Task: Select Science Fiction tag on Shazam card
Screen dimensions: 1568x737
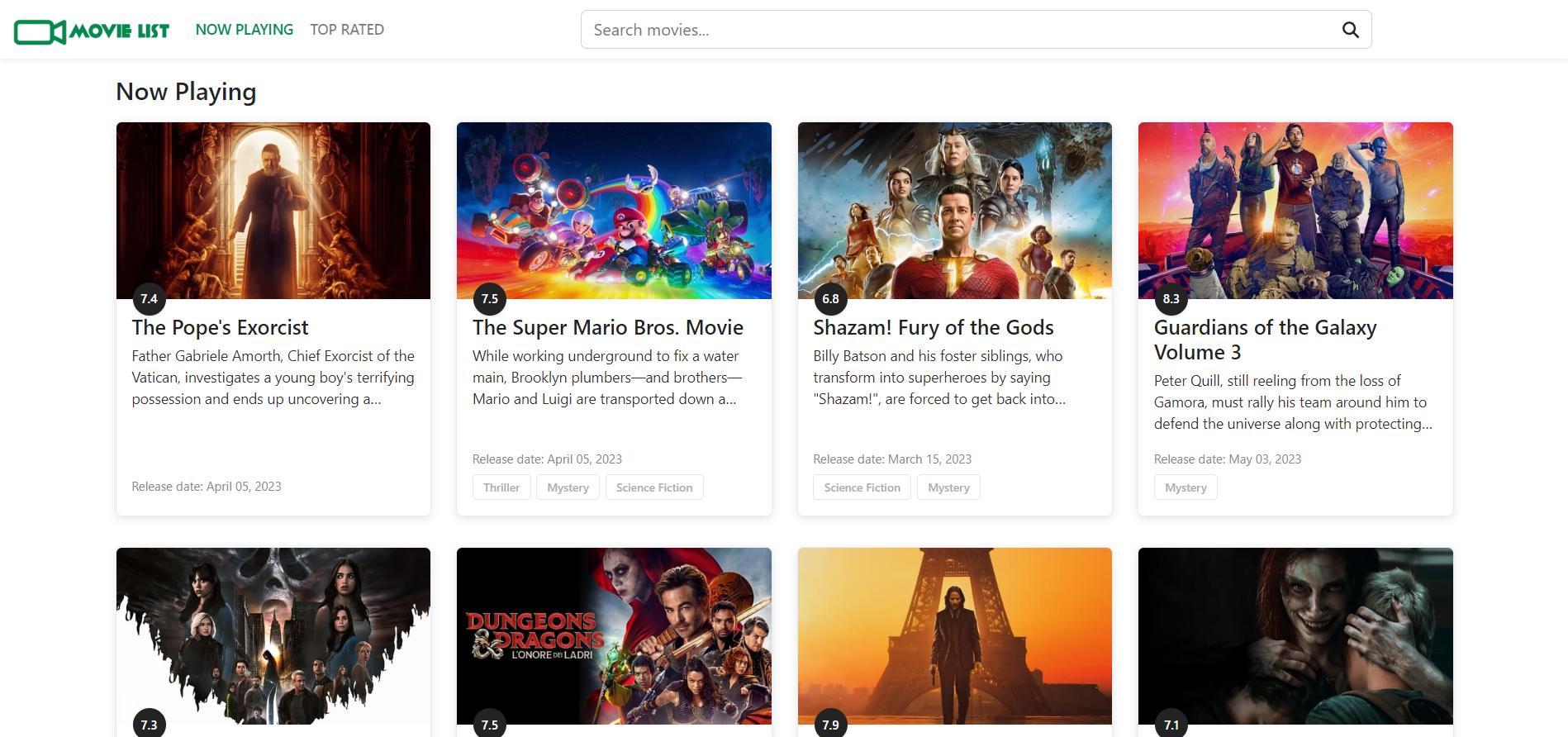Action: [862, 487]
